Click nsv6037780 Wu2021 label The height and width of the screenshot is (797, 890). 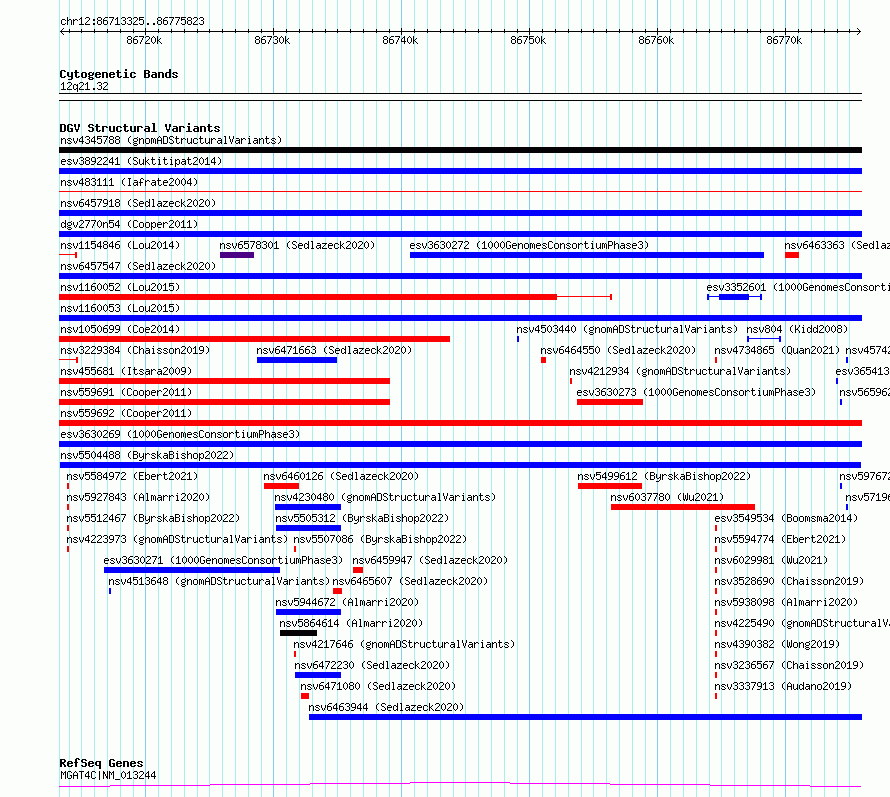(667, 497)
